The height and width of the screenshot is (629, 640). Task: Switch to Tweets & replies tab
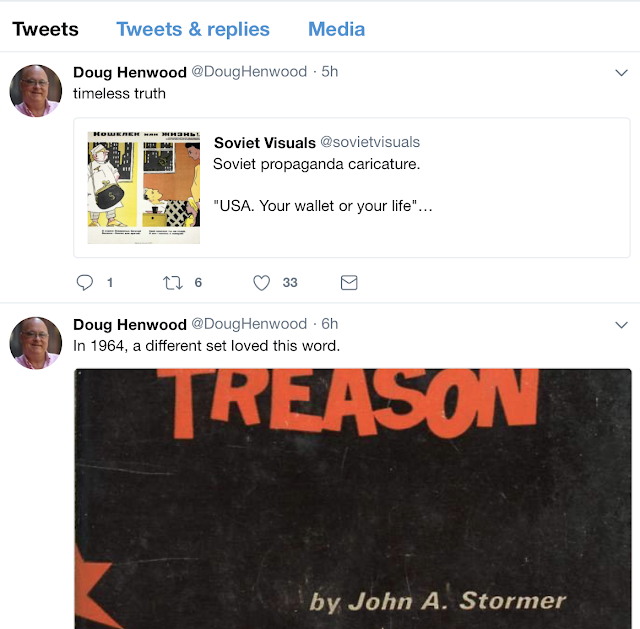coord(193,29)
